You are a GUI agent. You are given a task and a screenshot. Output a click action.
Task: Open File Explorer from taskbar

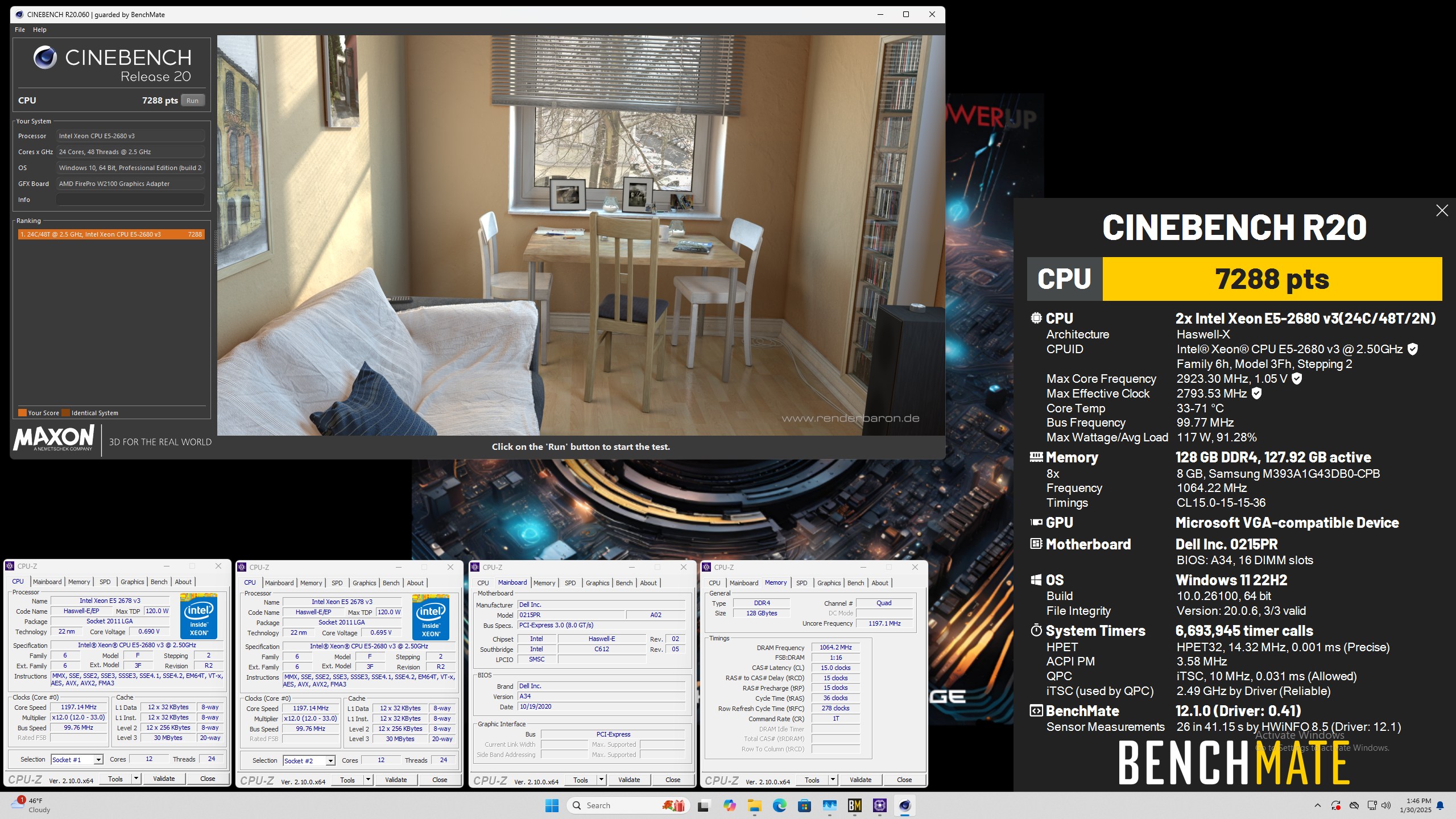(x=754, y=805)
